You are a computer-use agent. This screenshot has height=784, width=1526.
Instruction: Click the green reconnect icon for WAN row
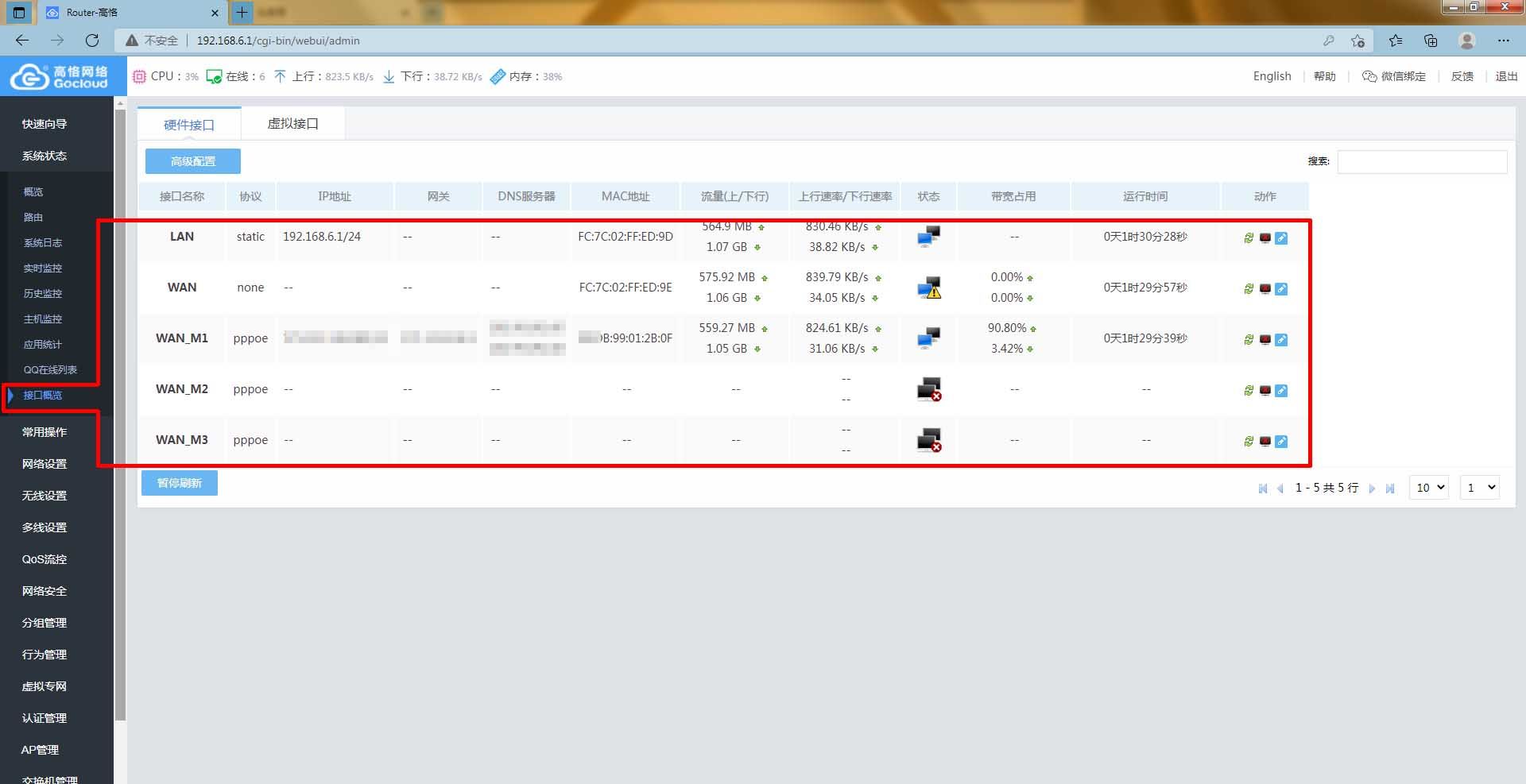(x=1249, y=289)
